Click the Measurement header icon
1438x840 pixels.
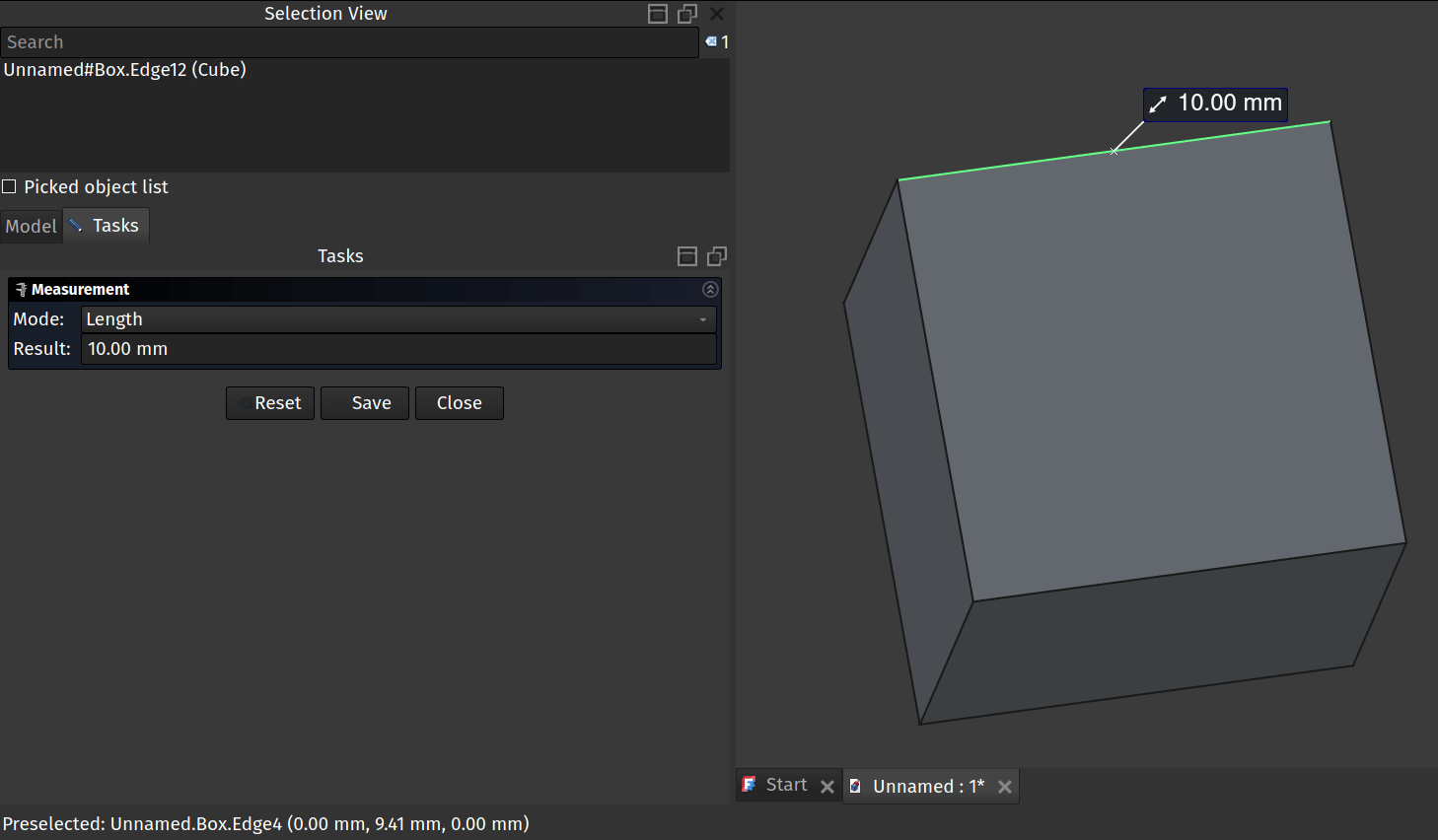[x=21, y=290]
